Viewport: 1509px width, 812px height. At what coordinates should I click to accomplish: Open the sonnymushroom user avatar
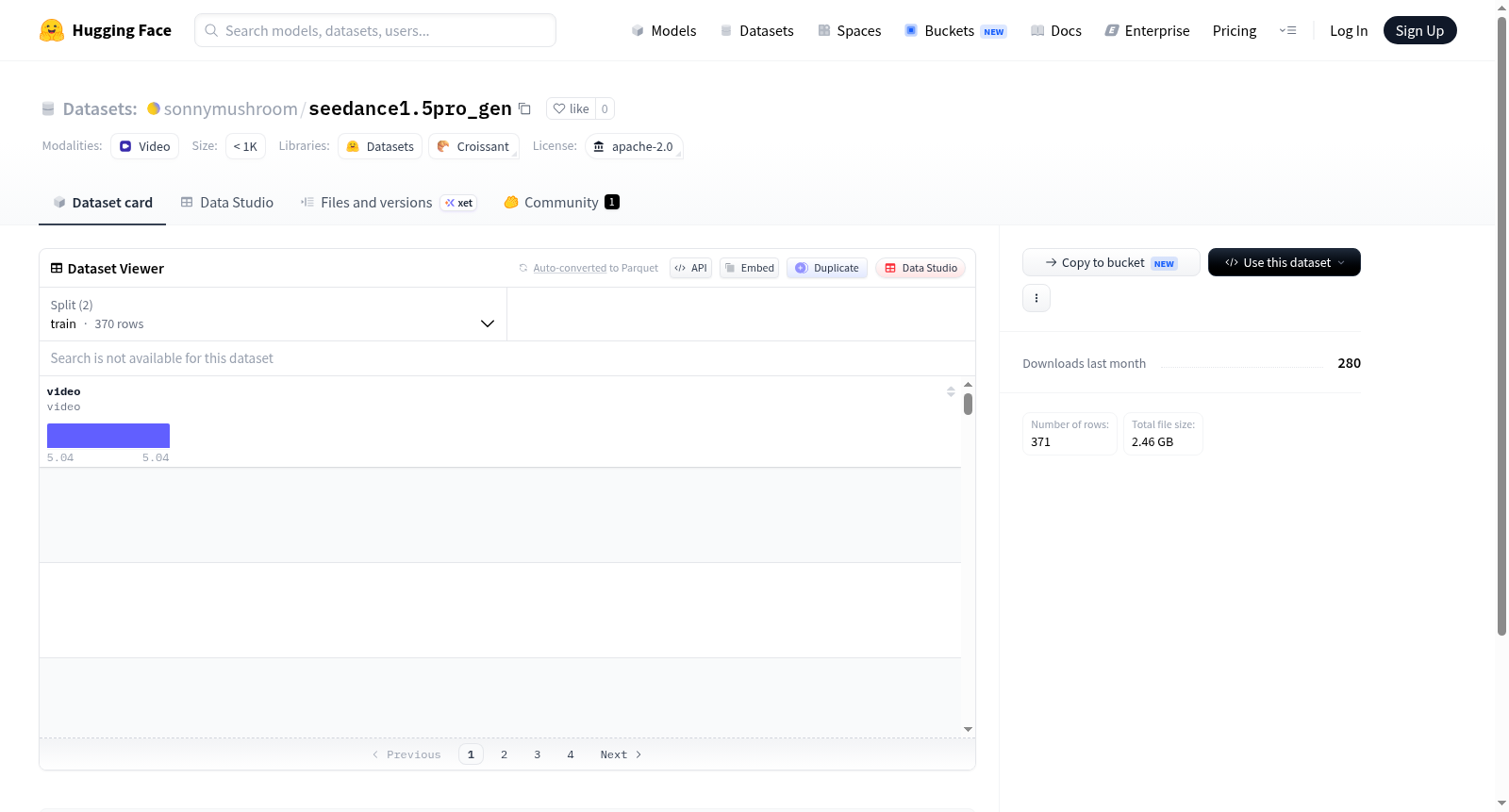point(154,108)
